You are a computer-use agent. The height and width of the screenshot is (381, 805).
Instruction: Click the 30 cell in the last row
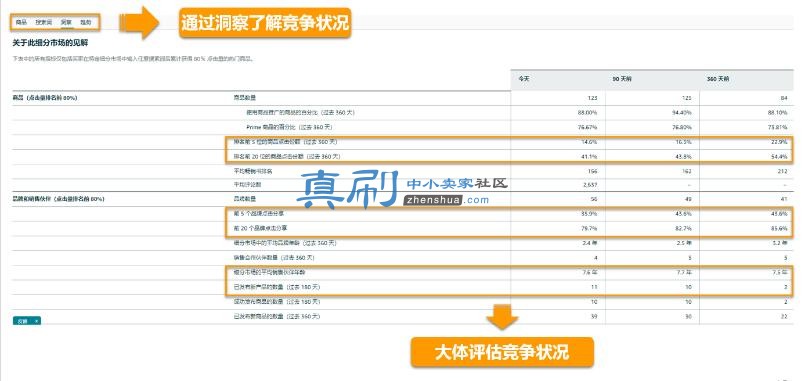click(x=687, y=316)
